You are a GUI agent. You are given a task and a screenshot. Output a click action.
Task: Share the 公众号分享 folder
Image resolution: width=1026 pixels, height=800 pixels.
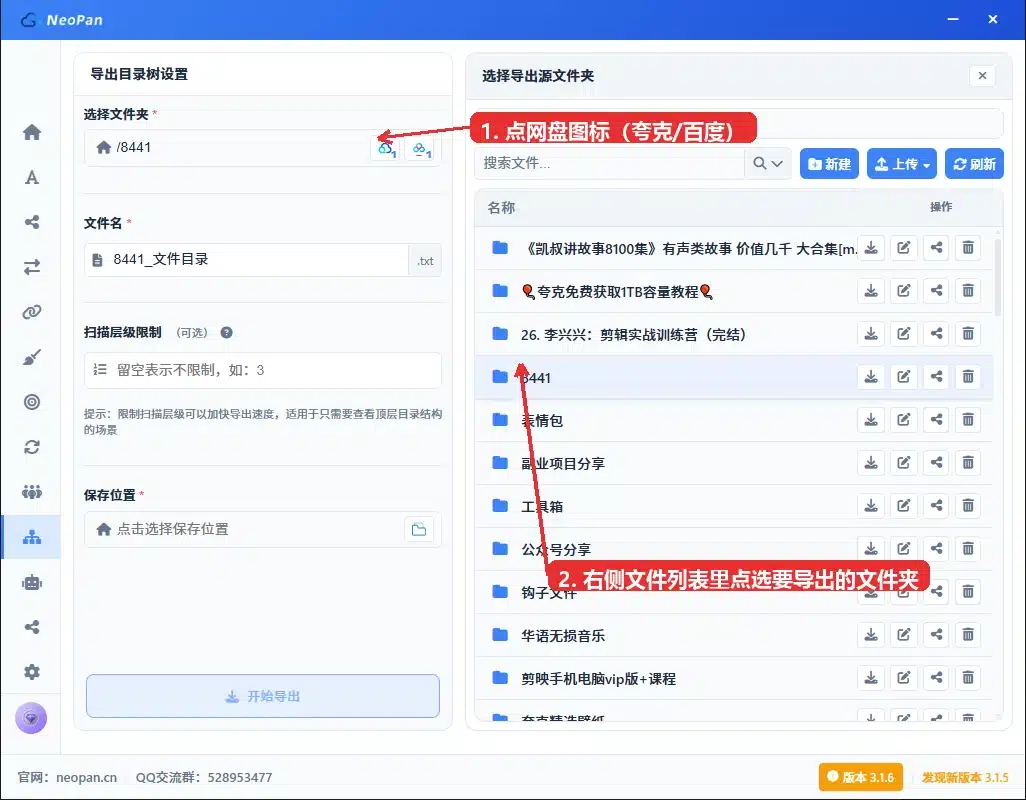(936, 549)
